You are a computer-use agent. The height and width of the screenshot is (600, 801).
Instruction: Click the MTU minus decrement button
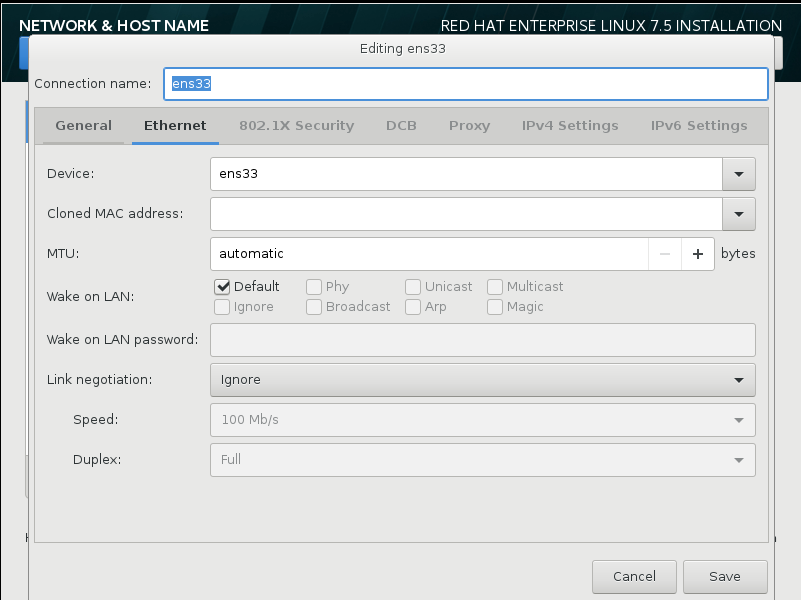(665, 254)
